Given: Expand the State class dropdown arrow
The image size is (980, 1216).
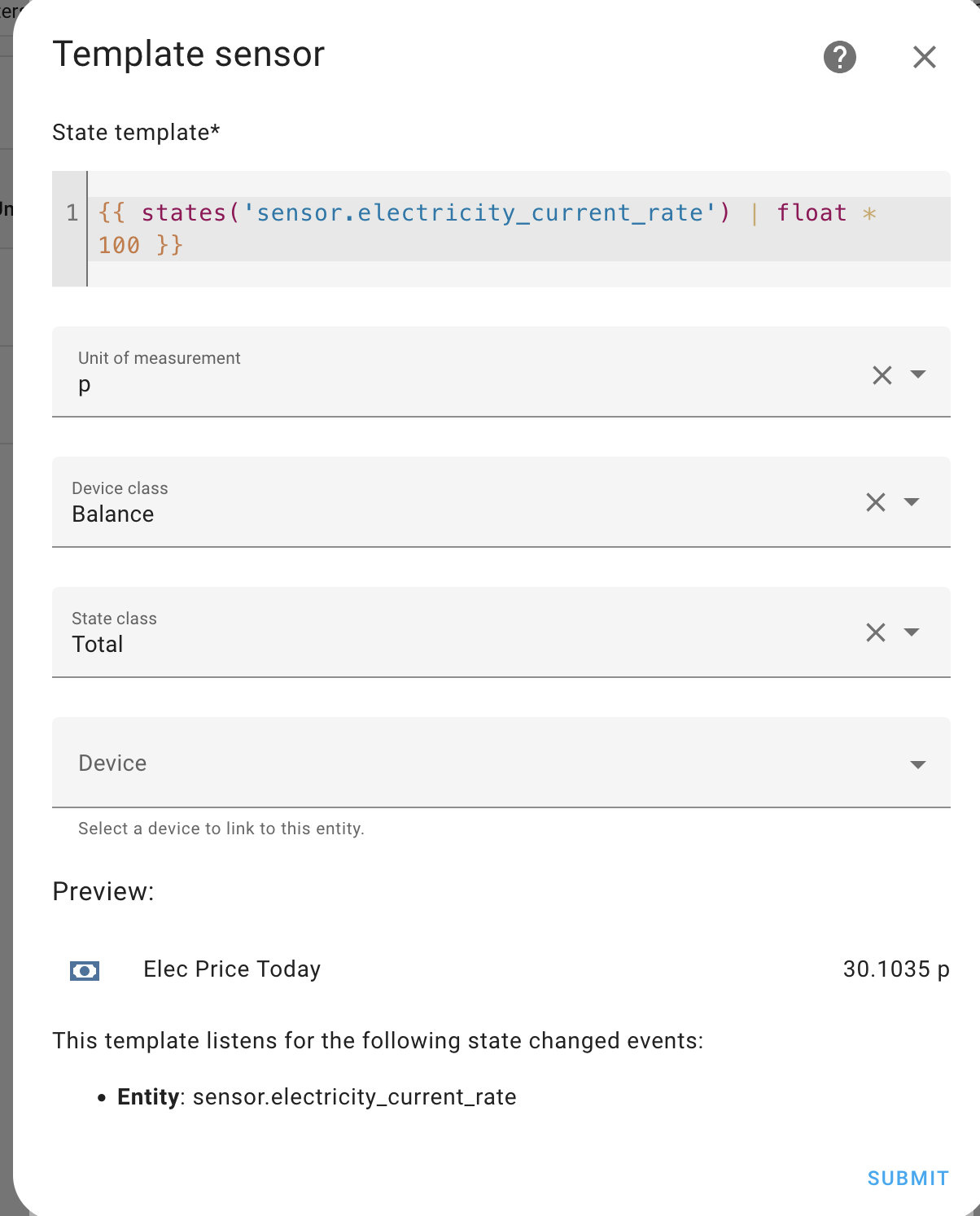Looking at the screenshot, I should [x=912, y=632].
